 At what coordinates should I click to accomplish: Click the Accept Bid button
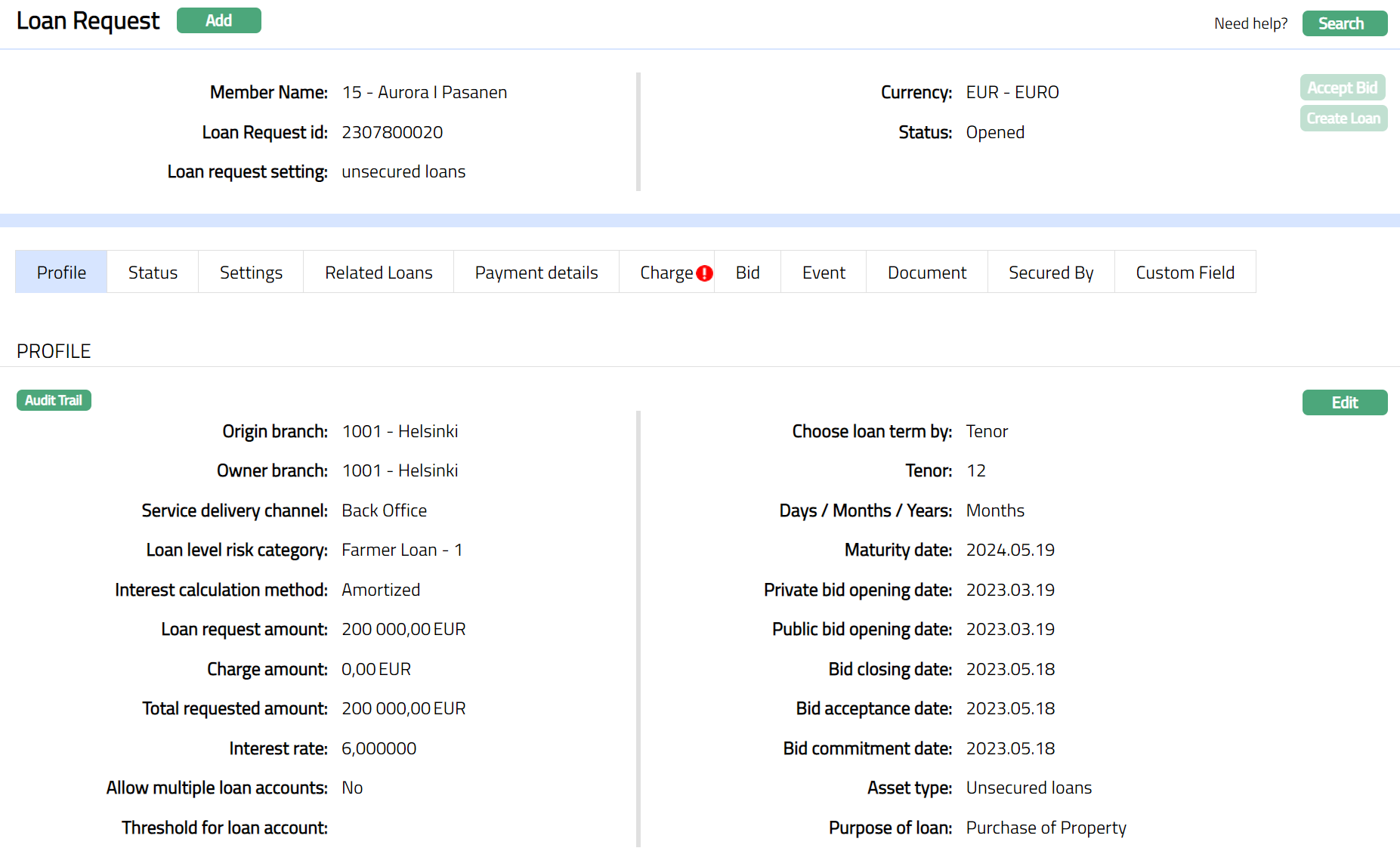pyautogui.click(x=1342, y=88)
